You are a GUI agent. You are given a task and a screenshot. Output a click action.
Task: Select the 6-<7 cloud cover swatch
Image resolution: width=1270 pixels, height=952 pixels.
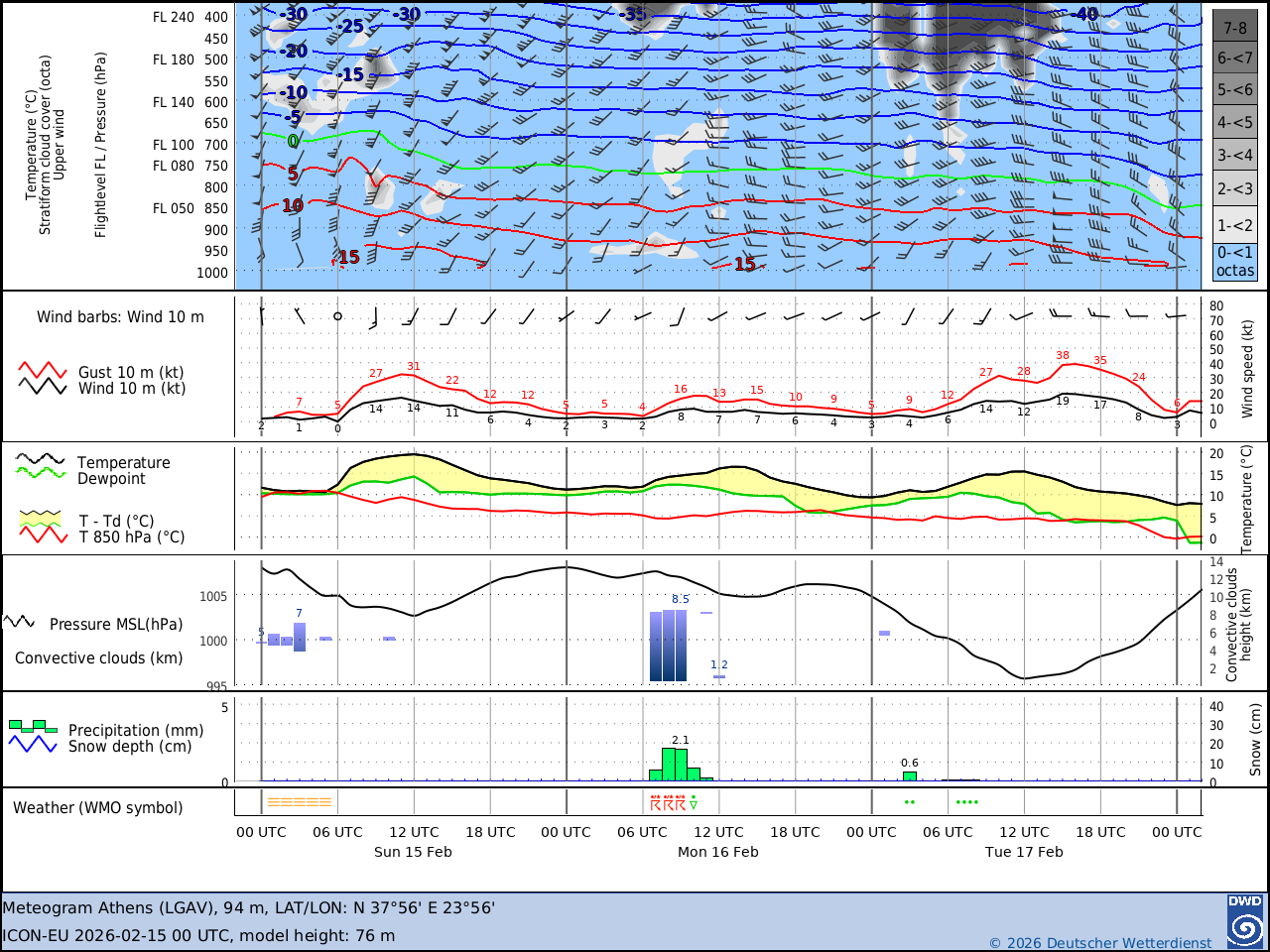[x=1234, y=59]
